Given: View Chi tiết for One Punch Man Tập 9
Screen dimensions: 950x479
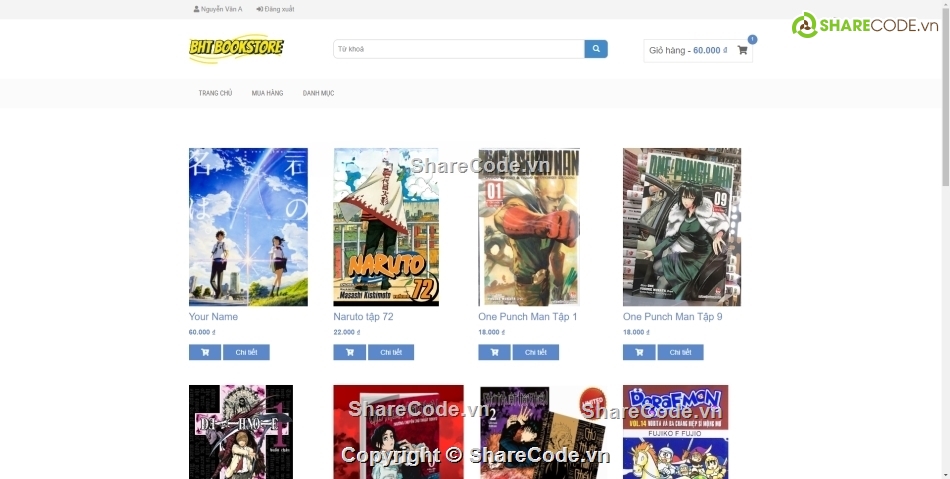Looking at the screenshot, I should [x=680, y=352].
